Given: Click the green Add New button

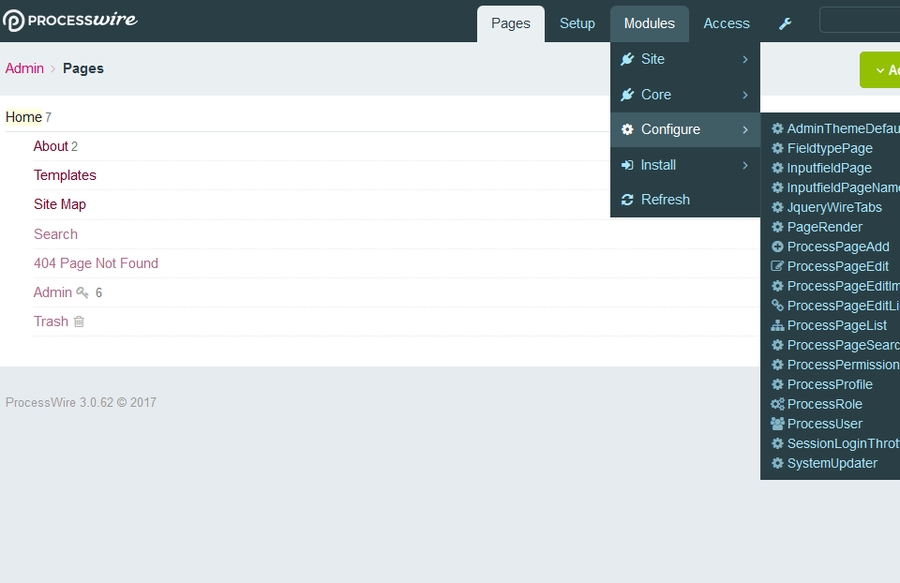Looking at the screenshot, I should (880, 70).
